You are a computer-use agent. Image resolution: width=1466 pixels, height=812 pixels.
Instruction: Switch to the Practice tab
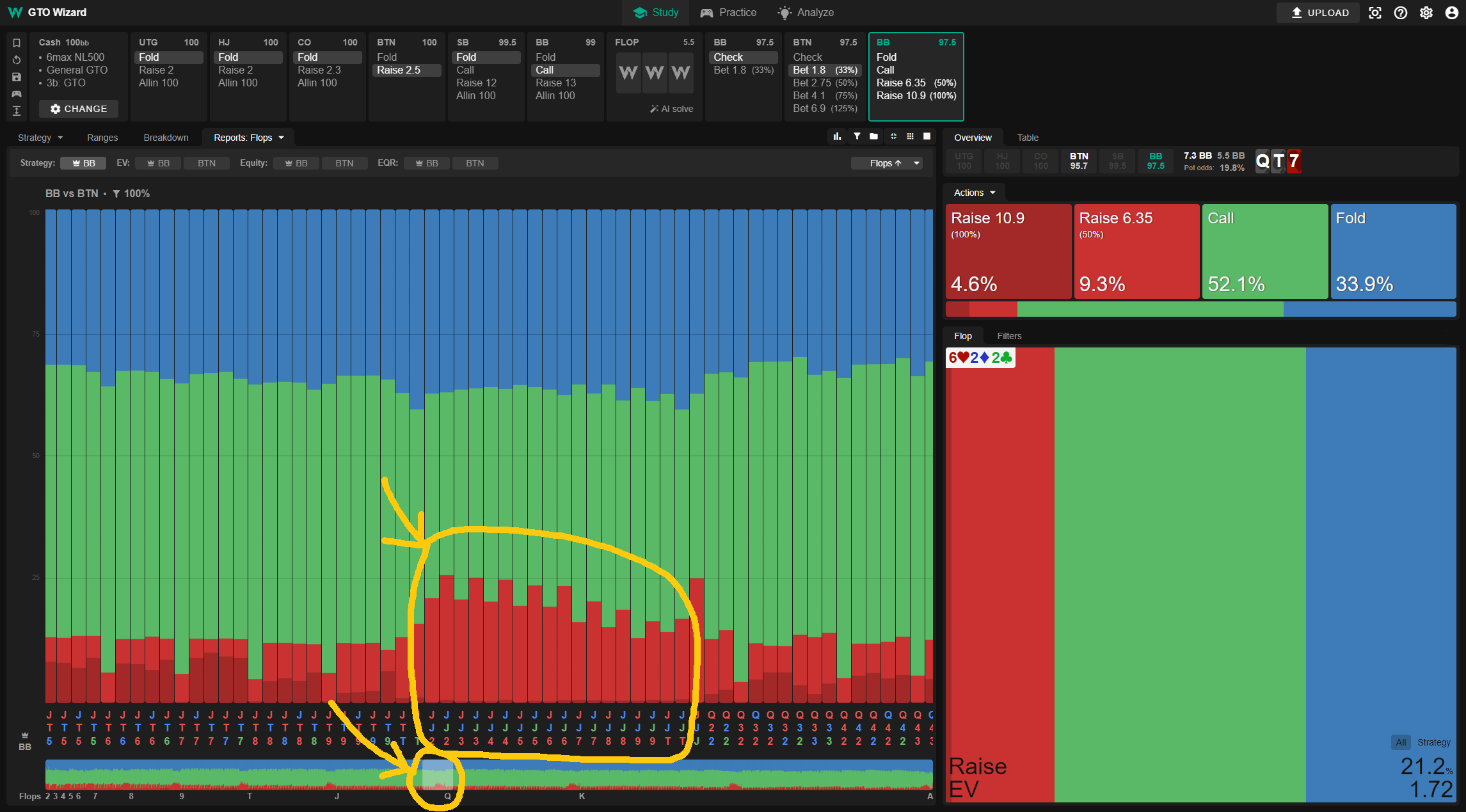click(728, 13)
